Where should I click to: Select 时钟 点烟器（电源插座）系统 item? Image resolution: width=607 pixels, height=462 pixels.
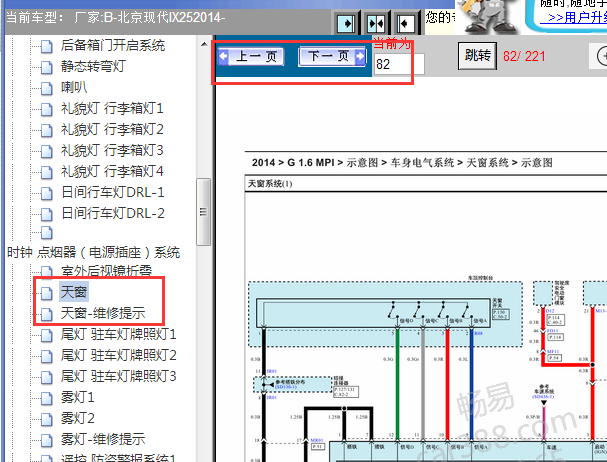[94, 252]
